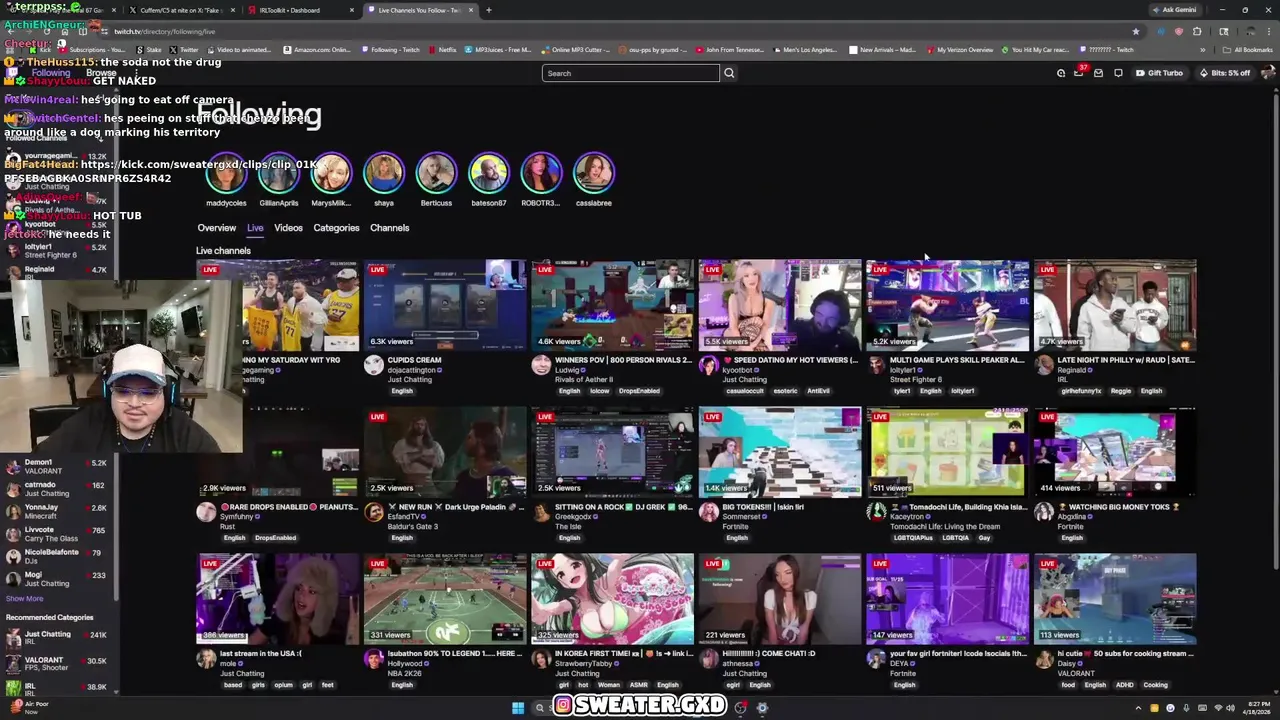Open Netflix bookmark in bookmarks bar
The image size is (1280, 720).
443,49
